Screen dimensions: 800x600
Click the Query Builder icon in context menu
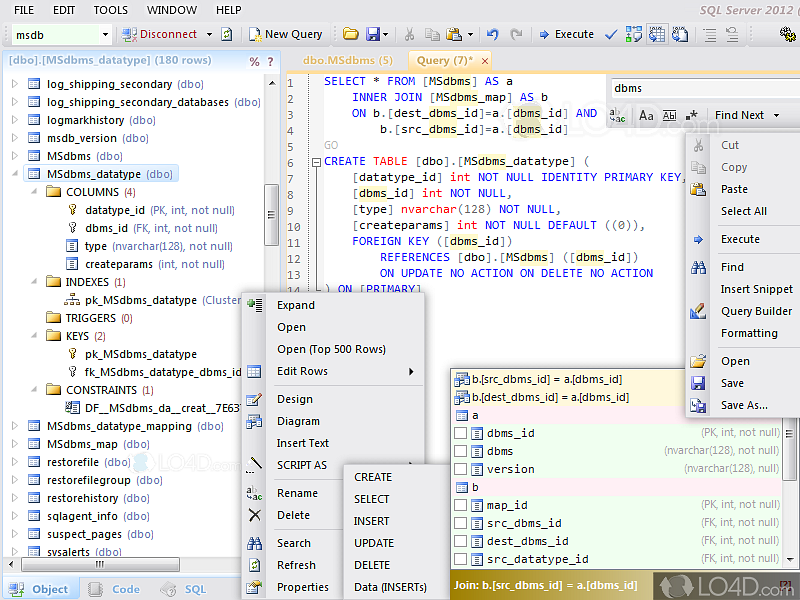pos(698,311)
